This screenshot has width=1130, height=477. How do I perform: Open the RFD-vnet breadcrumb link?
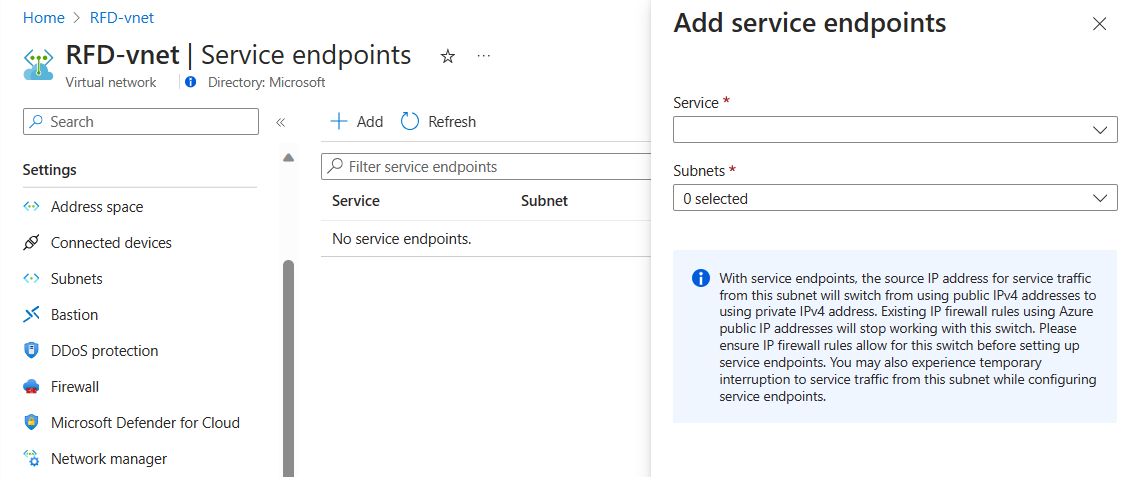(122, 18)
